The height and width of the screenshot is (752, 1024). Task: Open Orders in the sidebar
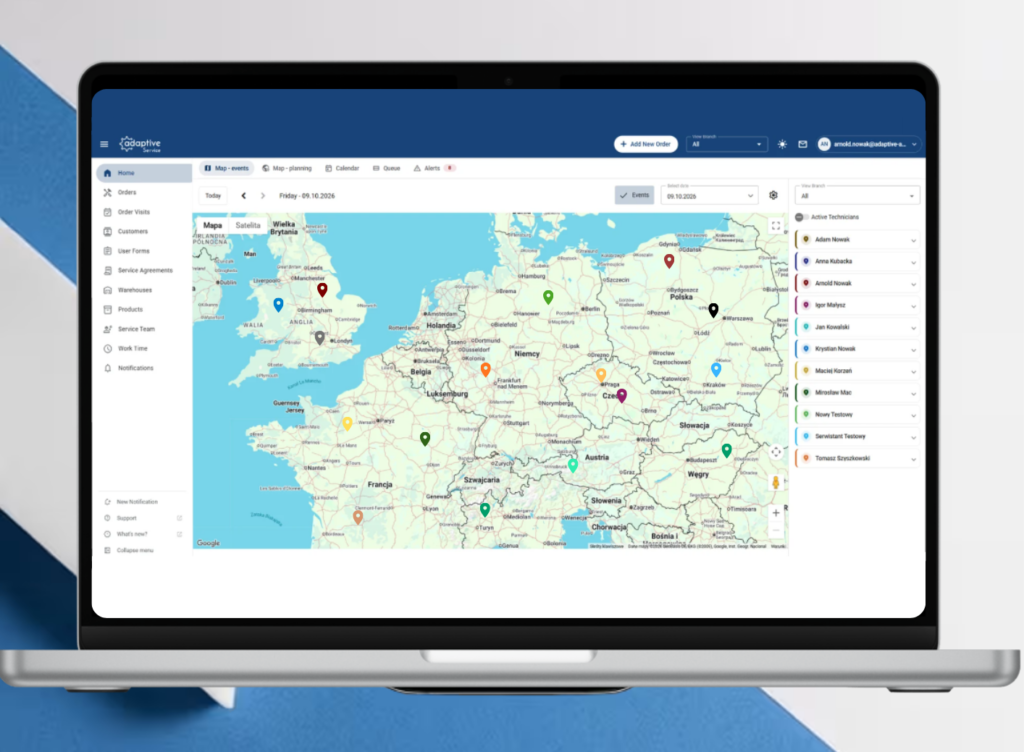pyautogui.click(x=144, y=193)
